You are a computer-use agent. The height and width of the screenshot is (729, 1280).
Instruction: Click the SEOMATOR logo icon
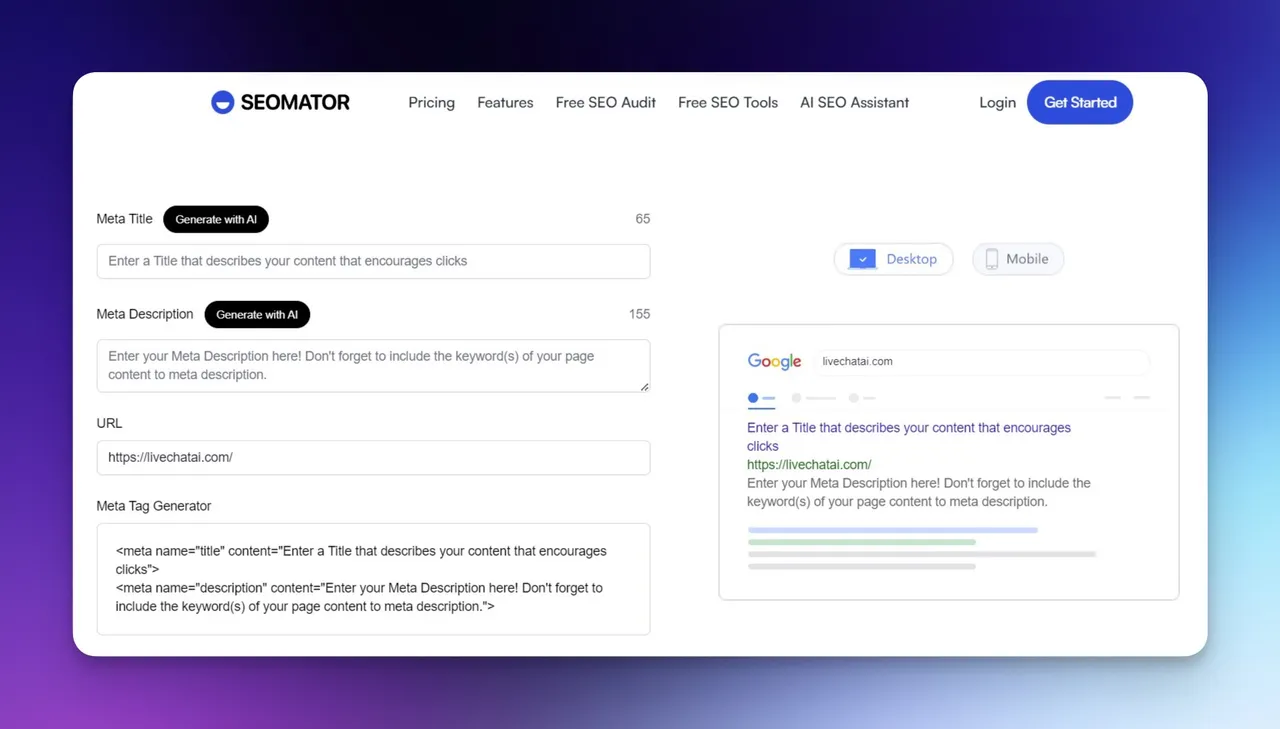(x=222, y=102)
